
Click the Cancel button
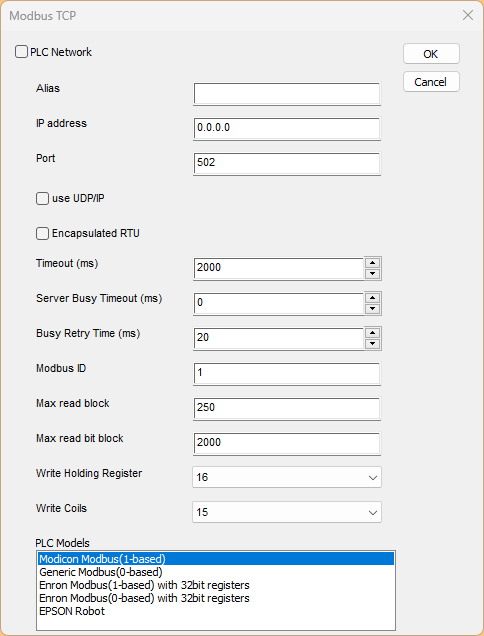431,82
